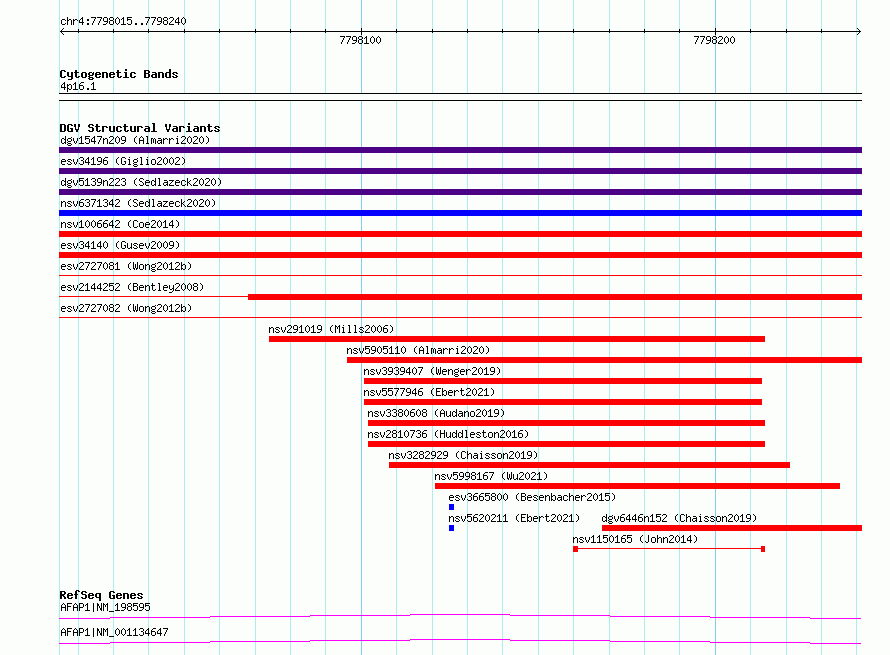Image resolution: width=890 pixels, height=655 pixels.
Task: Click the left red endpoint of nsv1150165
Action: (575, 549)
